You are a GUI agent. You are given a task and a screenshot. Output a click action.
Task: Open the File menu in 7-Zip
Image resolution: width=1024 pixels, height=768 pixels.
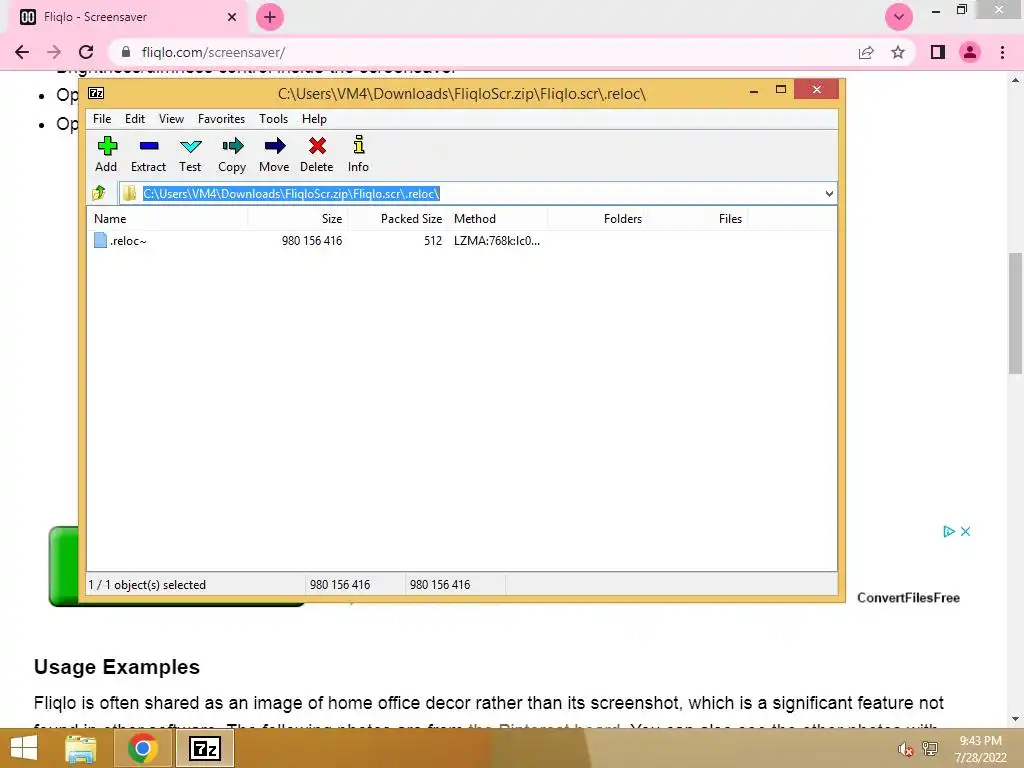point(102,119)
